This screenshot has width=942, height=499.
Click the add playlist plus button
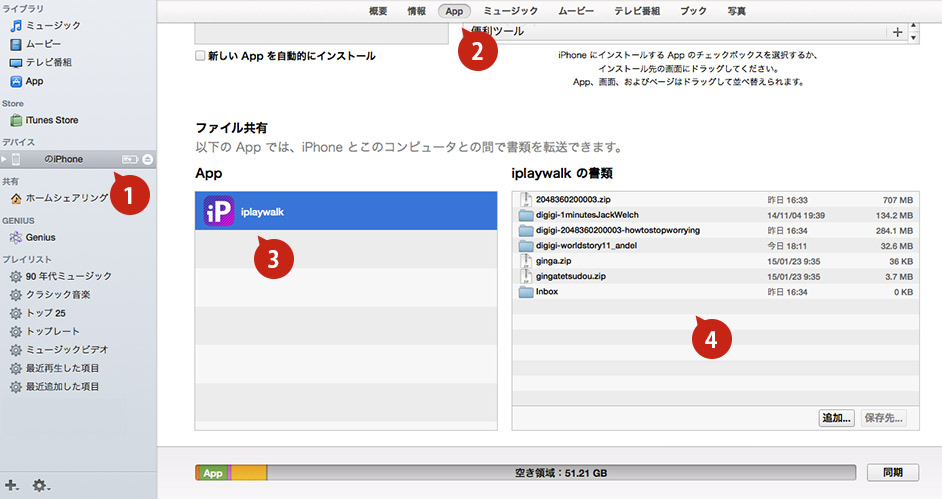tap(11, 485)
